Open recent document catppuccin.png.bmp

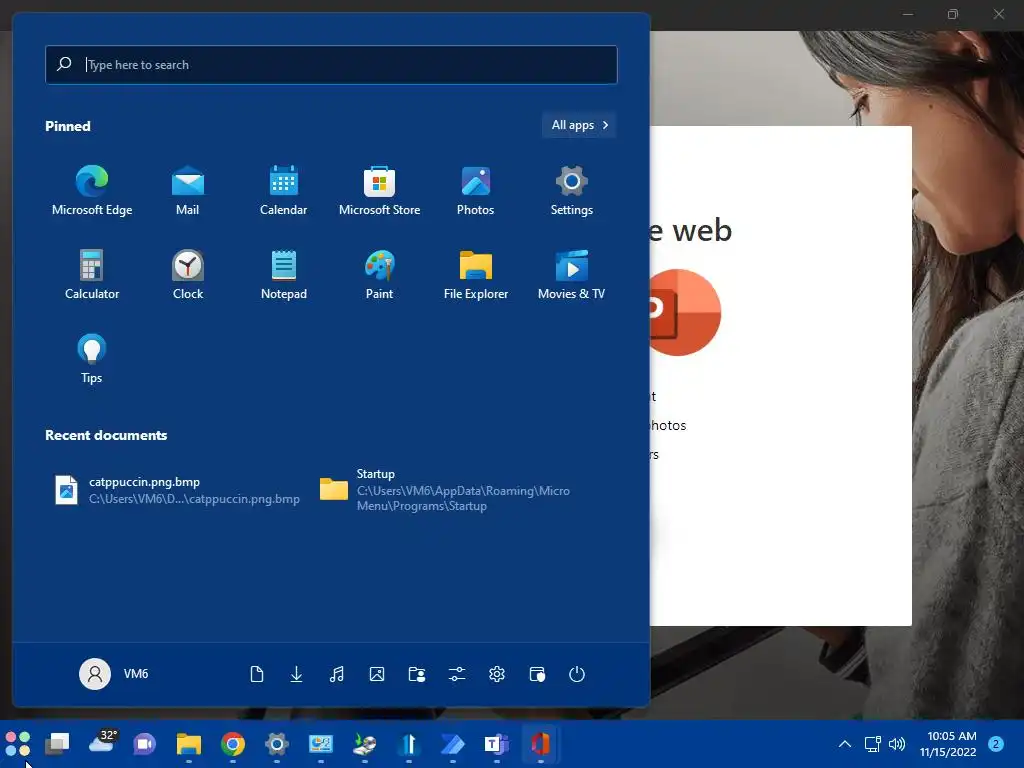pos(178,490)
